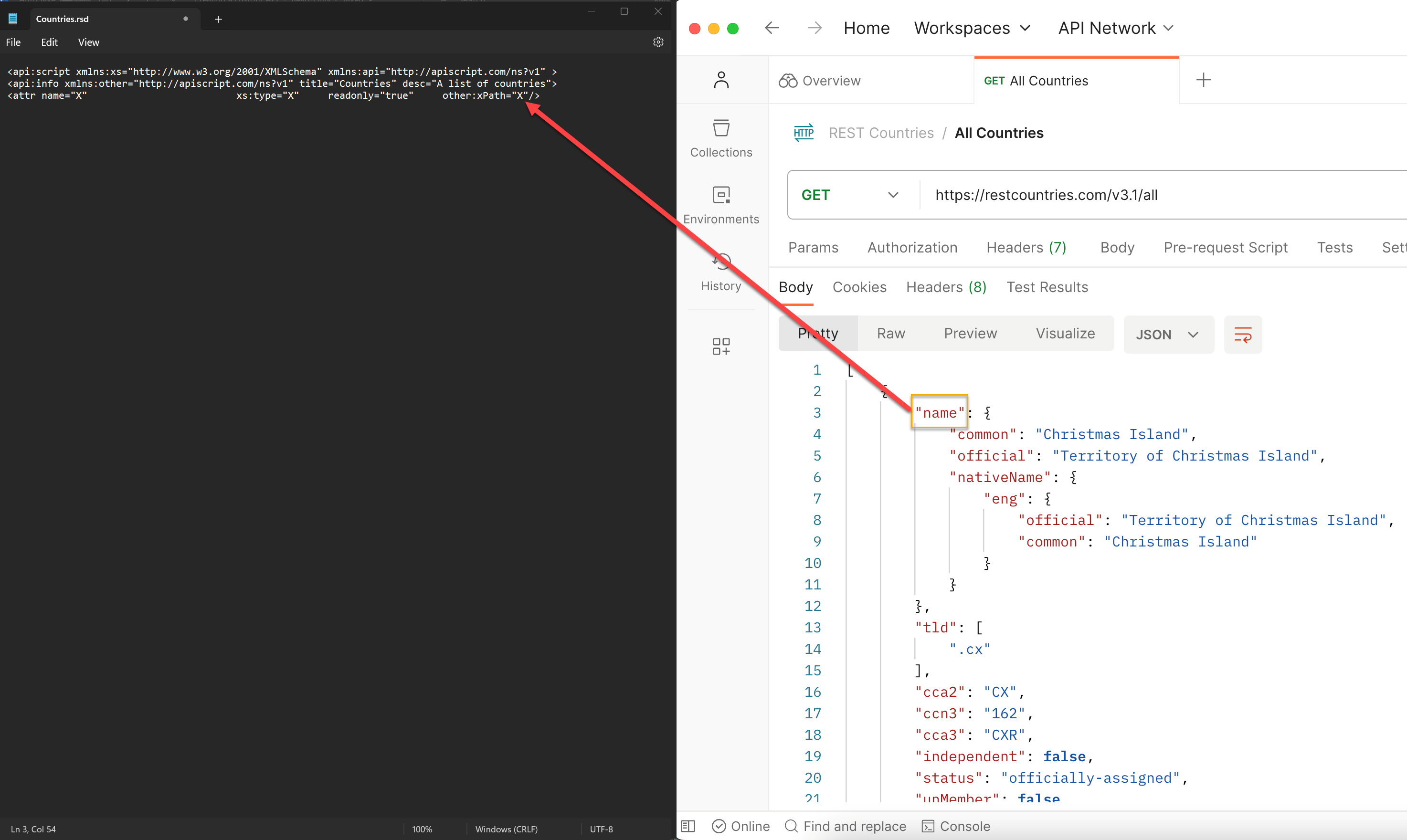Screen dimensions: 1407x840
Task: Open the History sidebar panel
Action: point(721,272)
